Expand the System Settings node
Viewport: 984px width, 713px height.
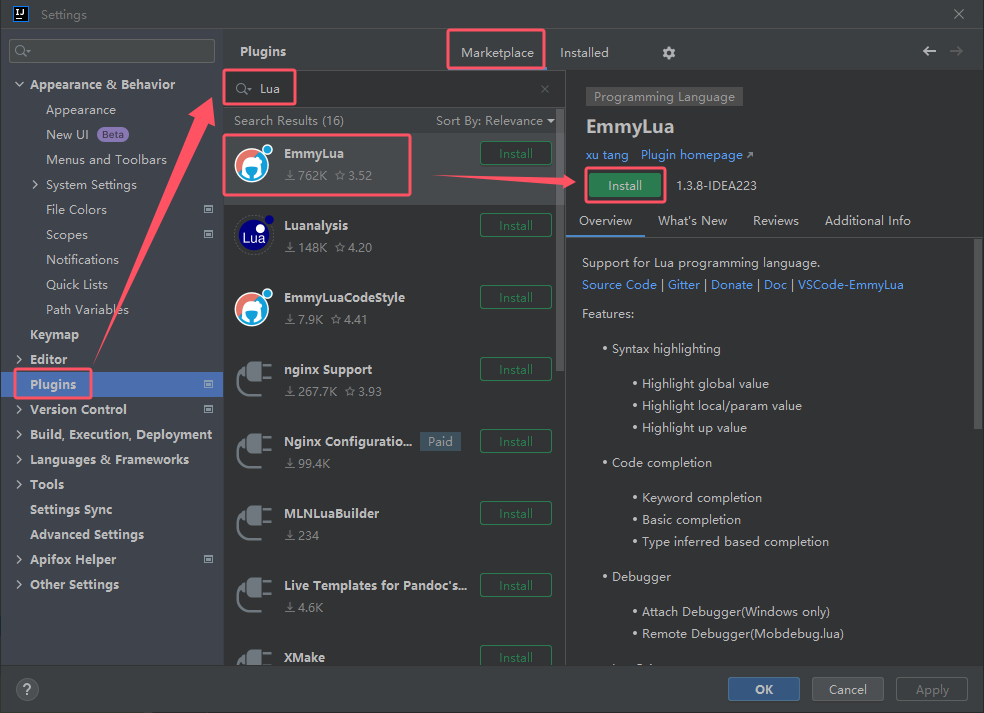(x=35, y=185)
